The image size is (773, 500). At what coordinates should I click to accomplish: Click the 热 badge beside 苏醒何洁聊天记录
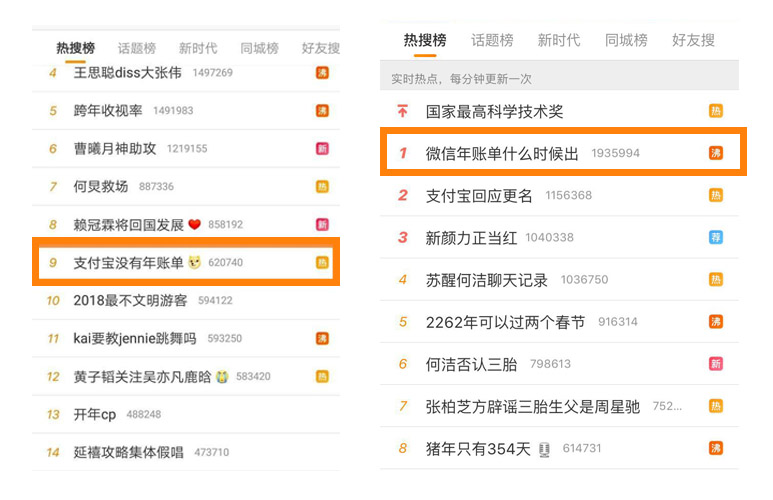pyautogui.click(x=716, y=280)
